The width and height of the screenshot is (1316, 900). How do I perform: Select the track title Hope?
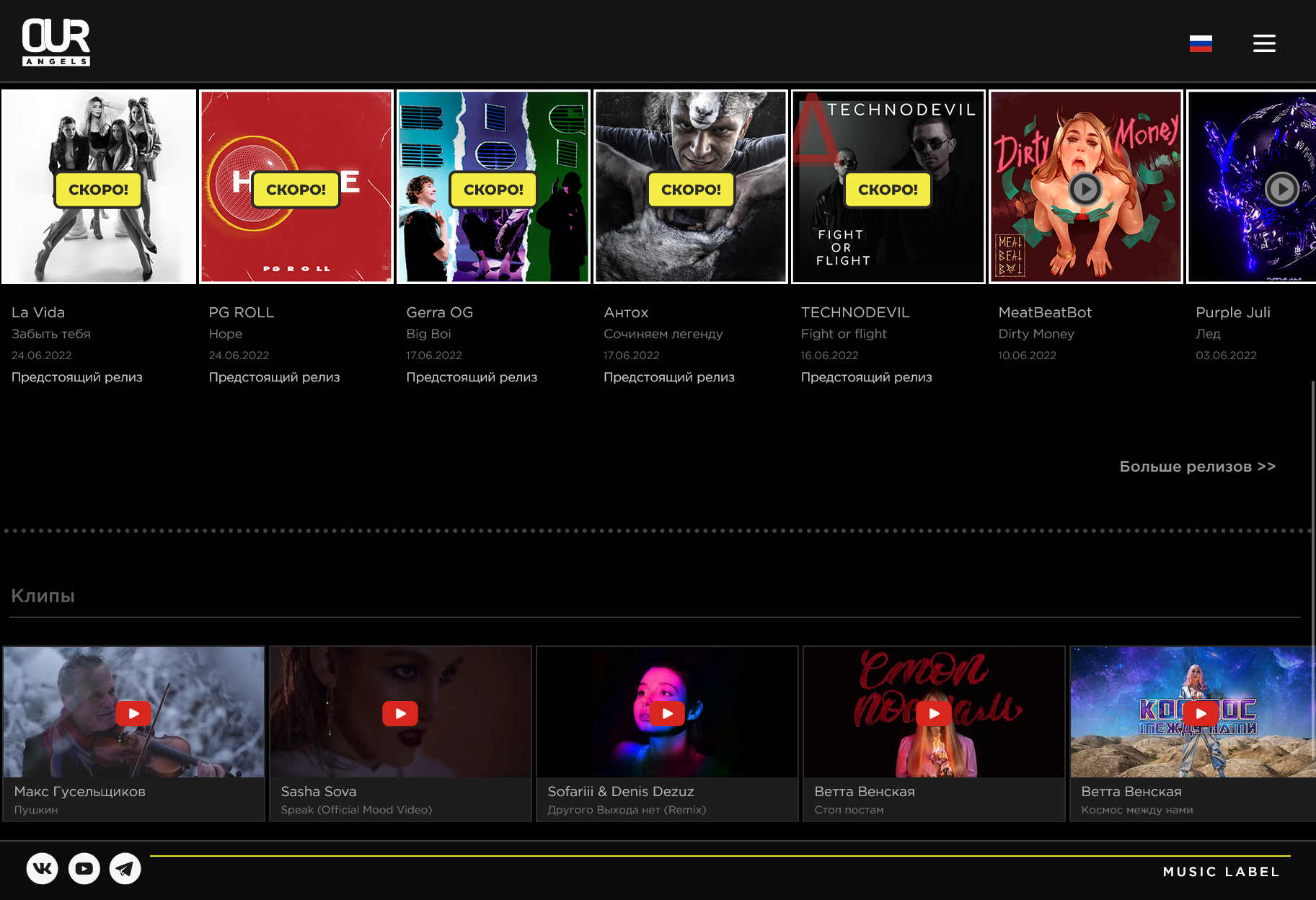tap(226, 334)
